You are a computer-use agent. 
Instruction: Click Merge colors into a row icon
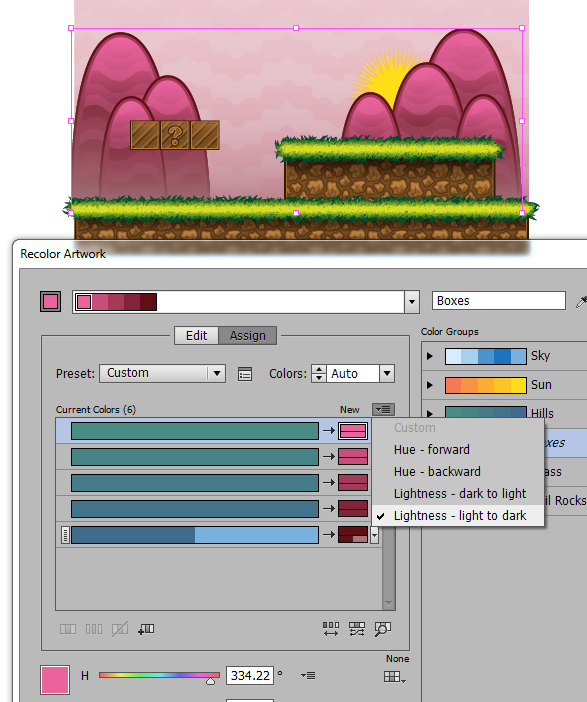(x=68, y=629)
